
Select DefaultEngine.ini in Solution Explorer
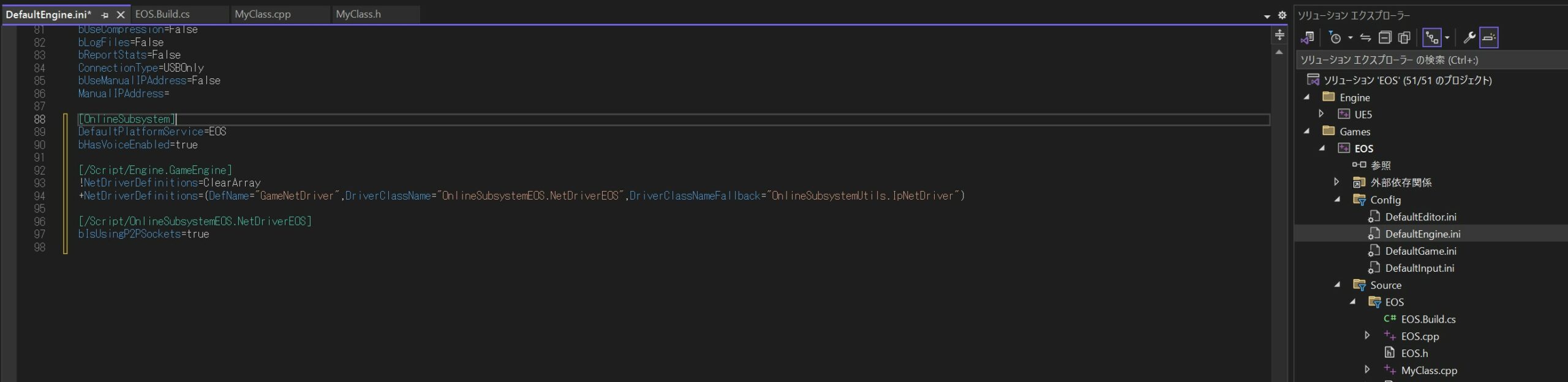click(1422, 234)
